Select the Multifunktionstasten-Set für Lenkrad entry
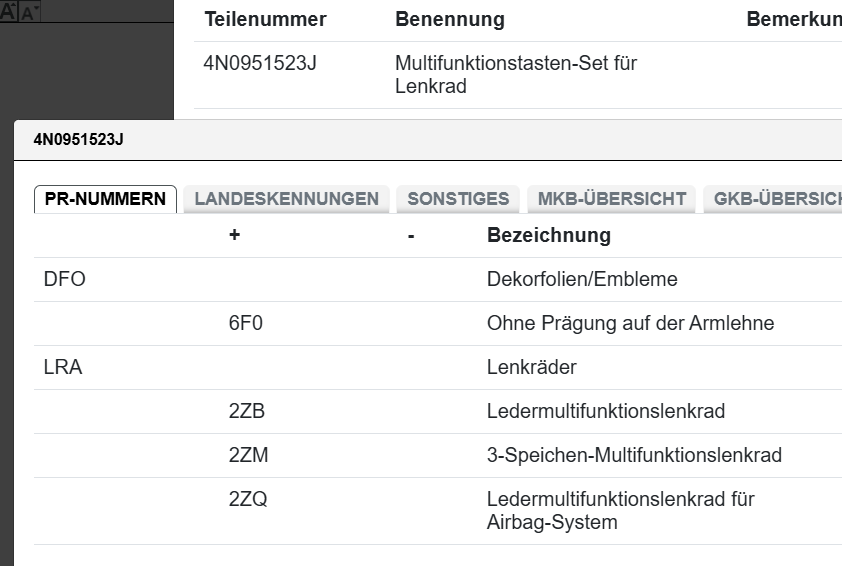842x566 pixels. click(516, 75)
